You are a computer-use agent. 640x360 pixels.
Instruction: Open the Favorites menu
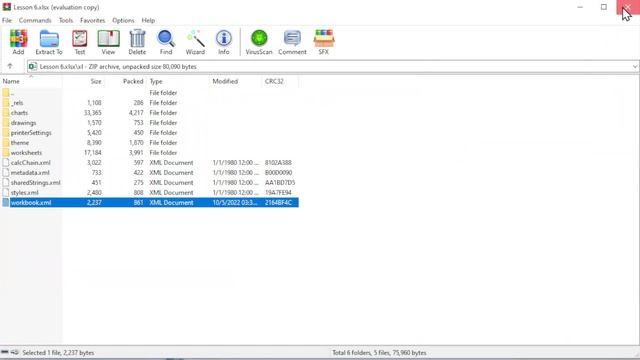tap(93, 20)
